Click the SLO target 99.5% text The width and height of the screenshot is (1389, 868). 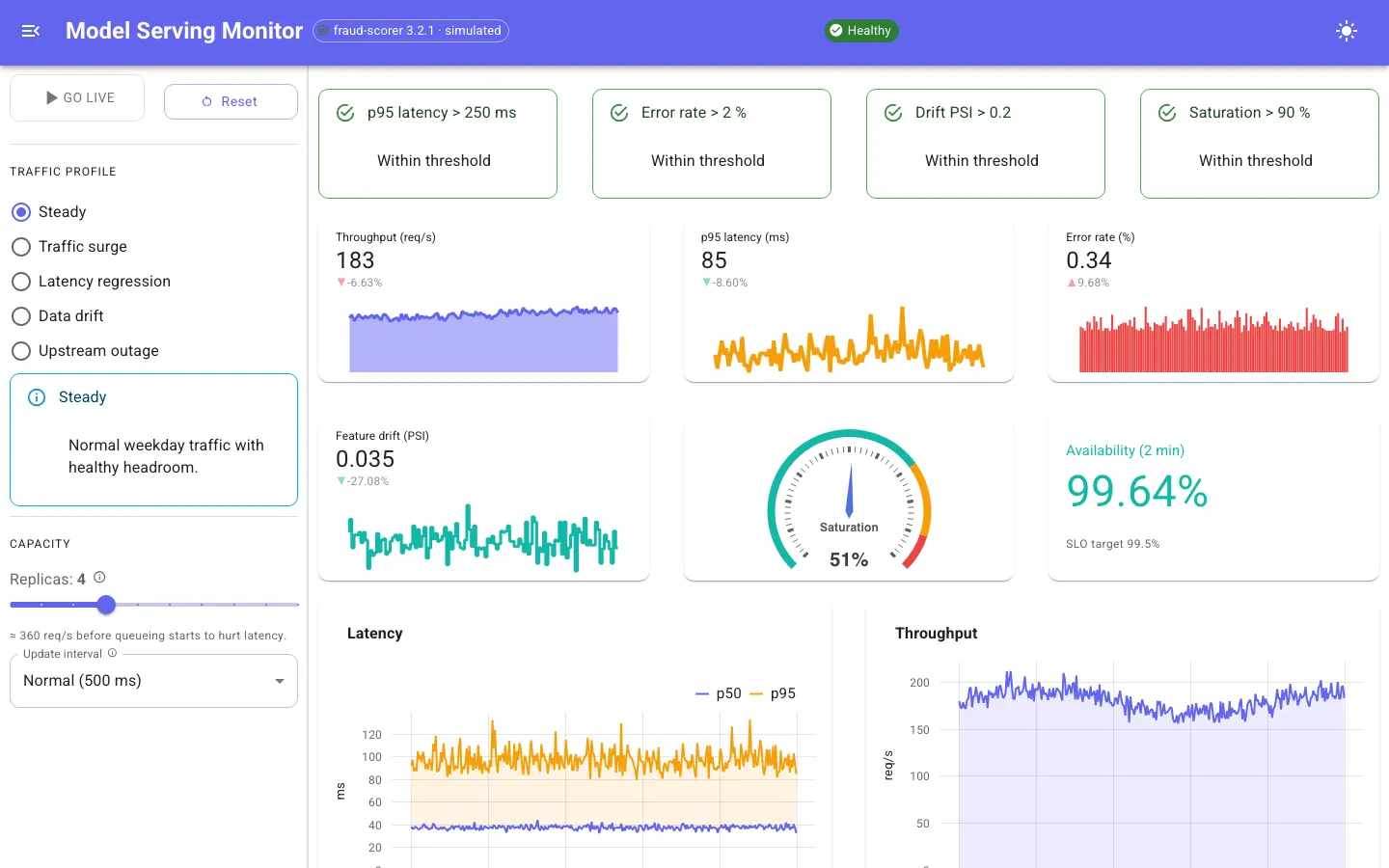pyautogui.click(x=1113, y=544)
